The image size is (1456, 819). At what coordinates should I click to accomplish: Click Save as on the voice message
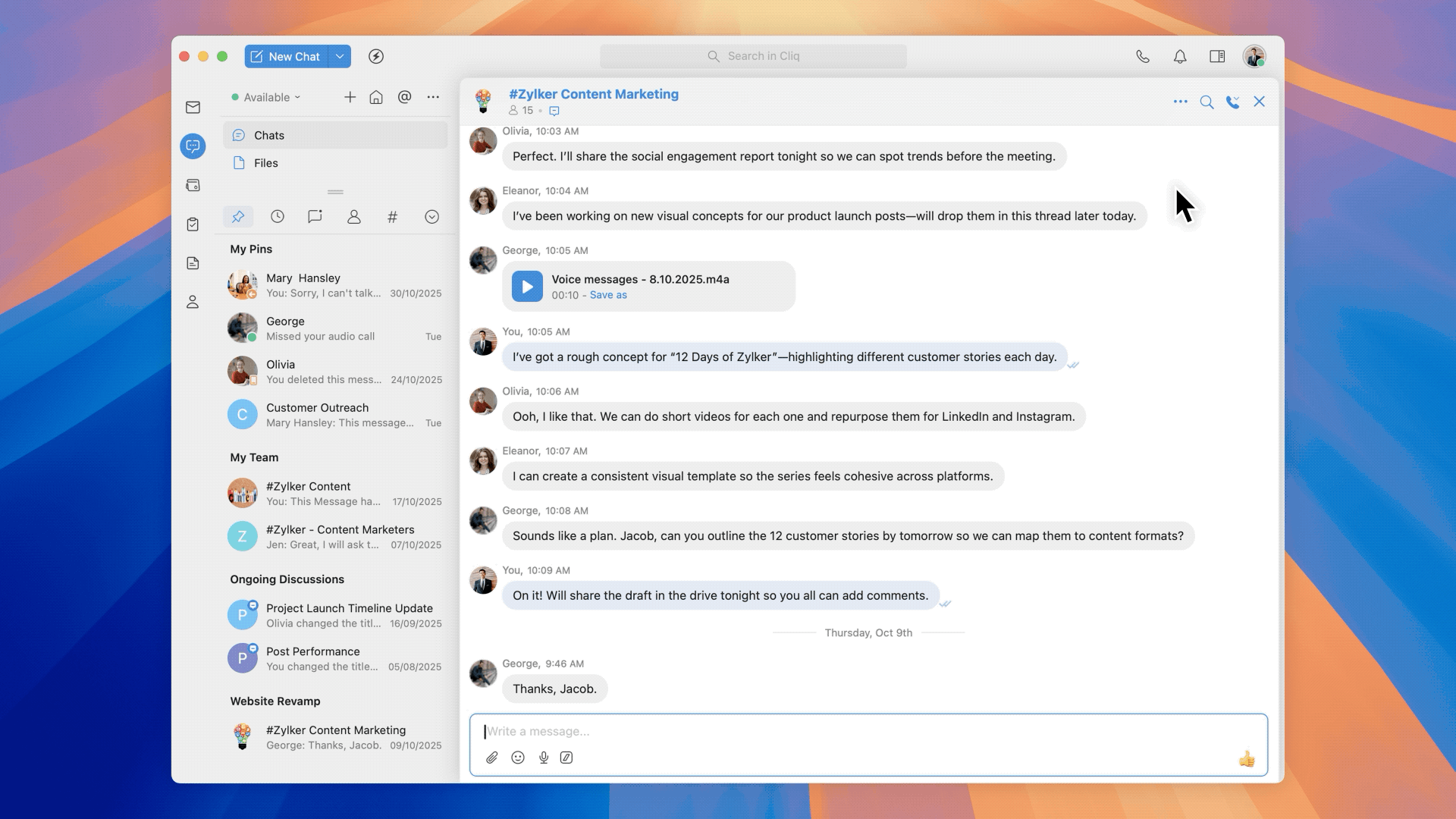pyautogui.click(x=608, y=295)
